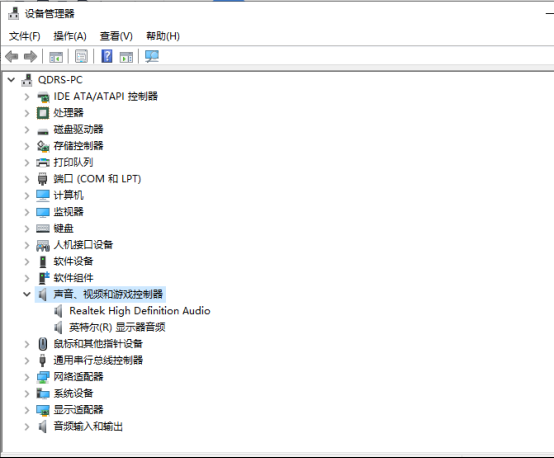Open the 帮助(H) menu

163,36
